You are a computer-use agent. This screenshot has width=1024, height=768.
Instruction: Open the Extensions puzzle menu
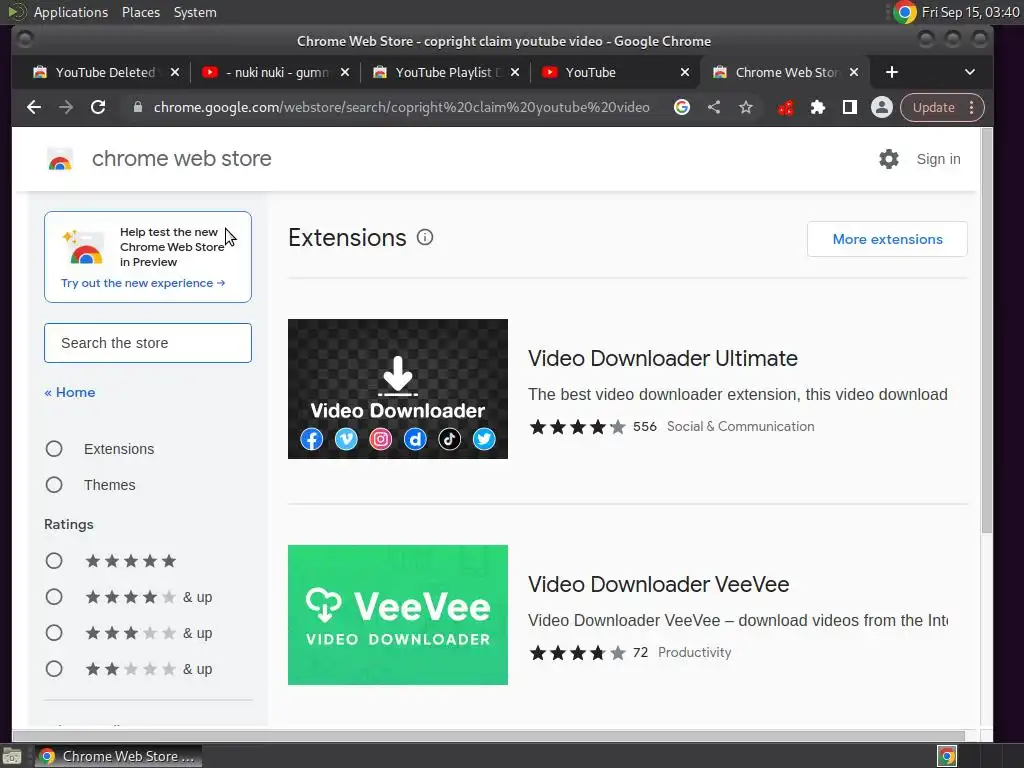point(818,107)
